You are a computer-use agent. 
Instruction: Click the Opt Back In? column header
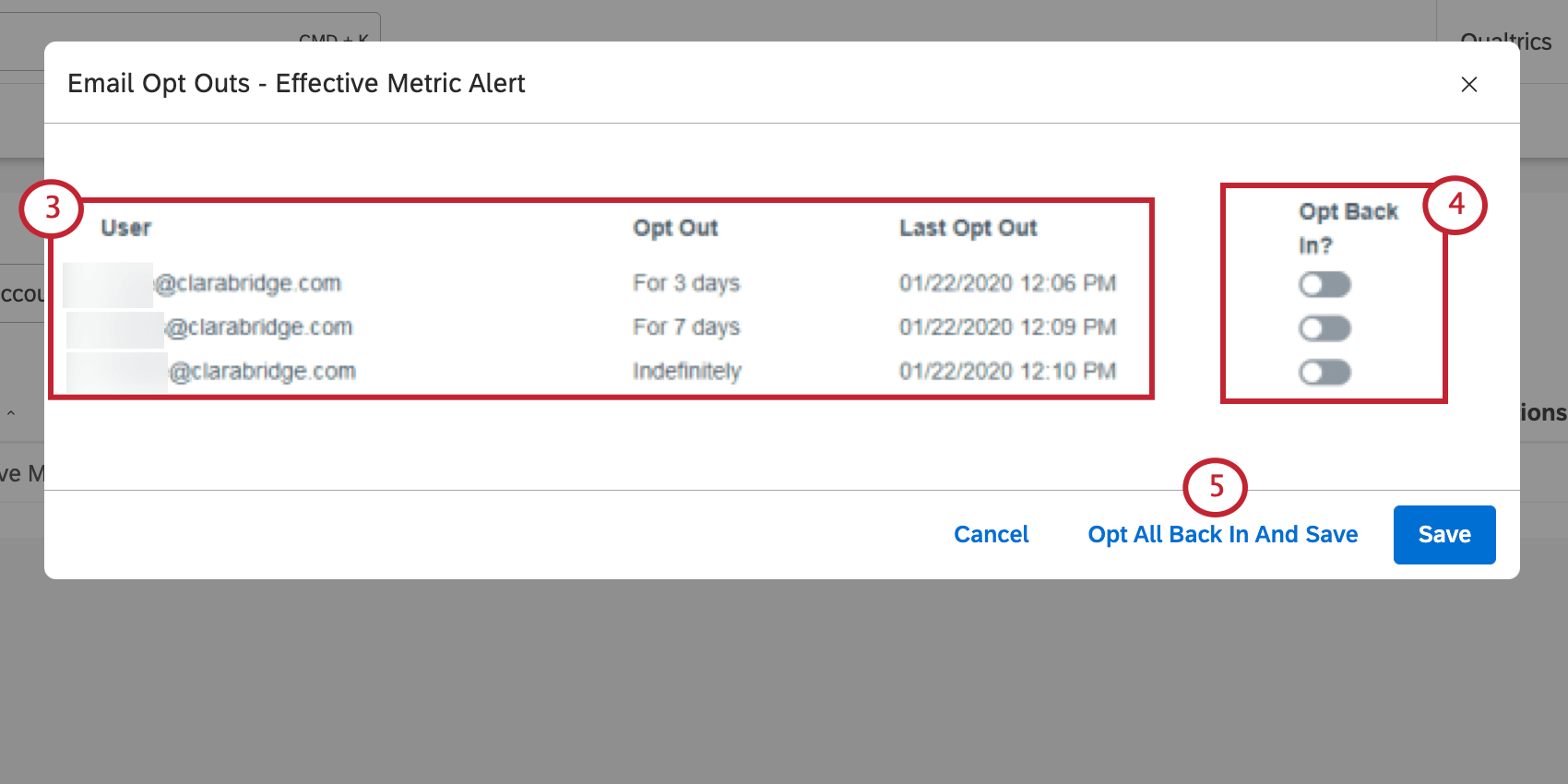pyautogui.click(x=1348, y=229)
